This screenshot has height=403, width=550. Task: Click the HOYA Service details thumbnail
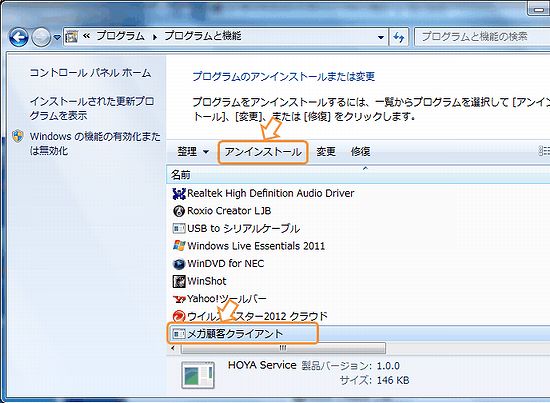click(198, 375)
